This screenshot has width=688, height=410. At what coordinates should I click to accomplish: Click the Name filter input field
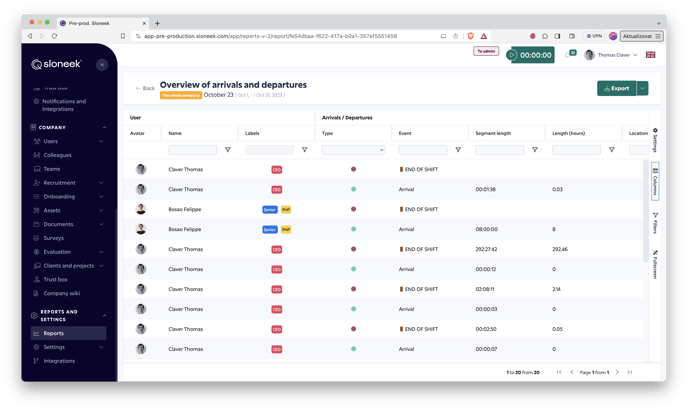pos(193,150)
